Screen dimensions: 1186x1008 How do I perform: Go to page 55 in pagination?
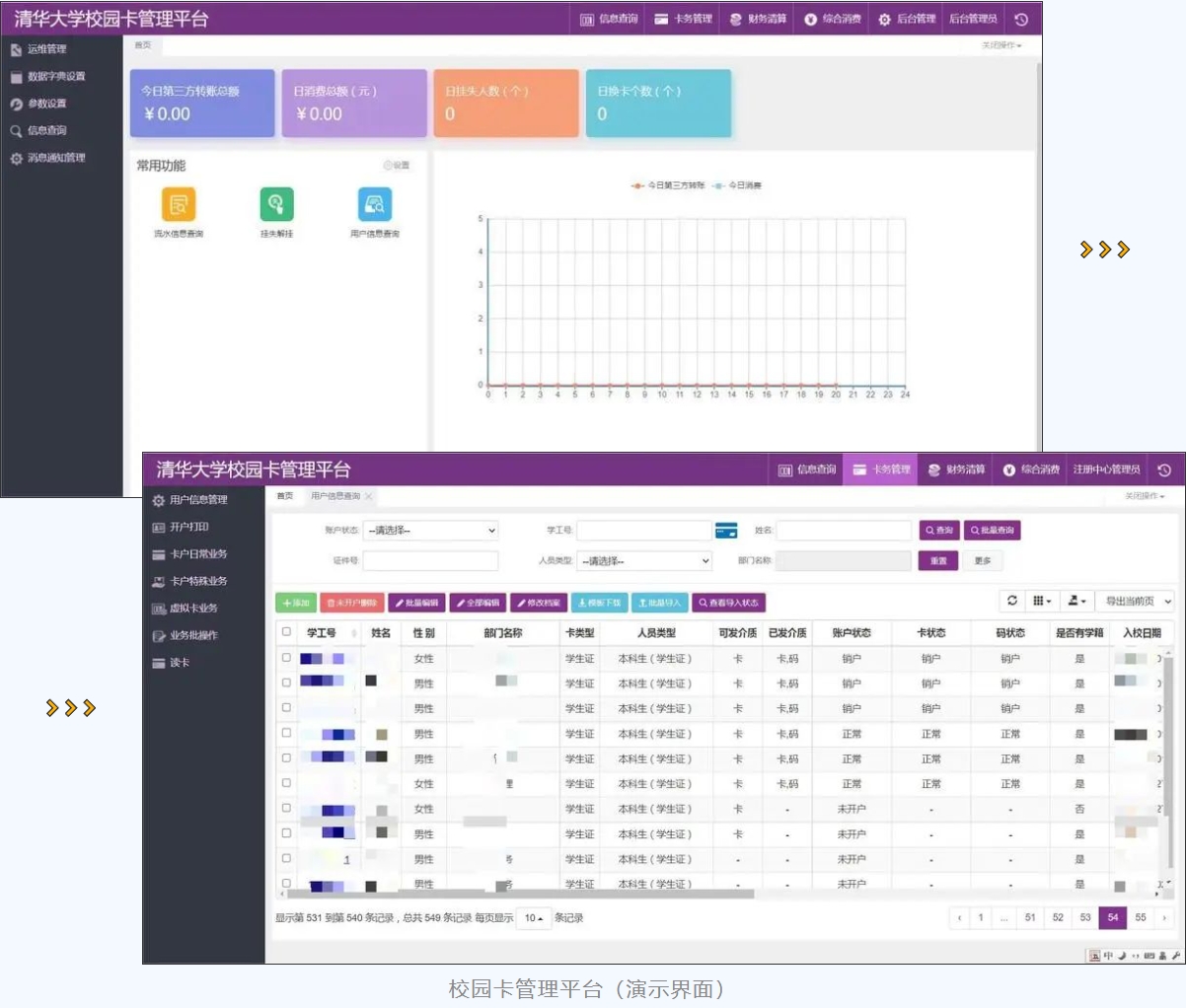pyautogui.click(x=1141, y=918)
